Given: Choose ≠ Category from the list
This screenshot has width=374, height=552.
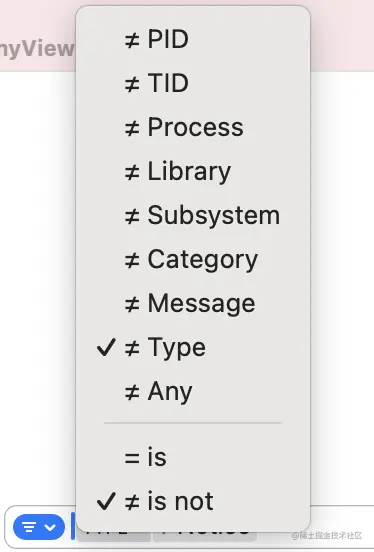Looking at the screenshot, I should coord(193,259).
